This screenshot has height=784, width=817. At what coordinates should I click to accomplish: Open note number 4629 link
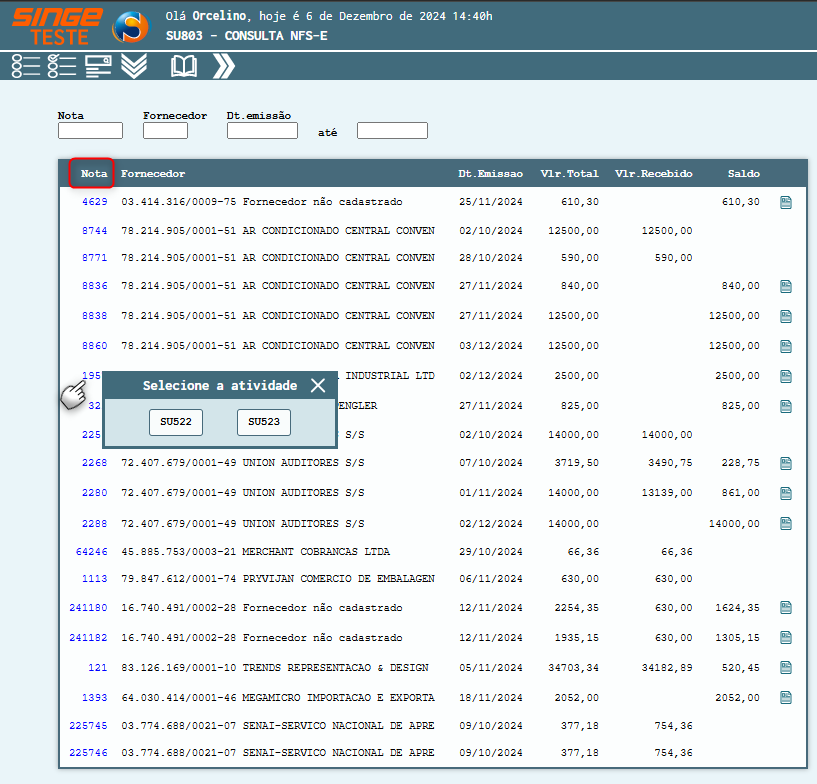tap(94, 202)
